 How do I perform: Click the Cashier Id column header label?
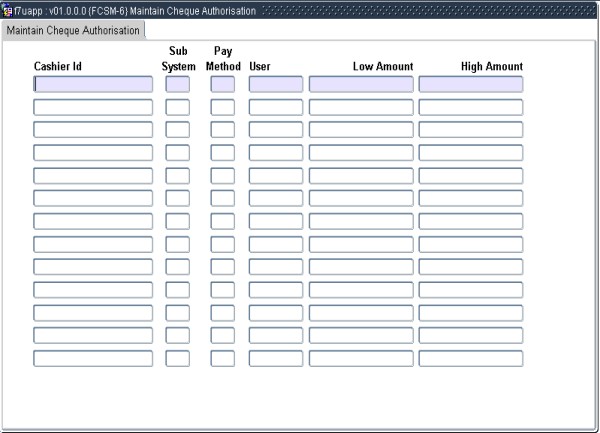click(x=58, y=67)
